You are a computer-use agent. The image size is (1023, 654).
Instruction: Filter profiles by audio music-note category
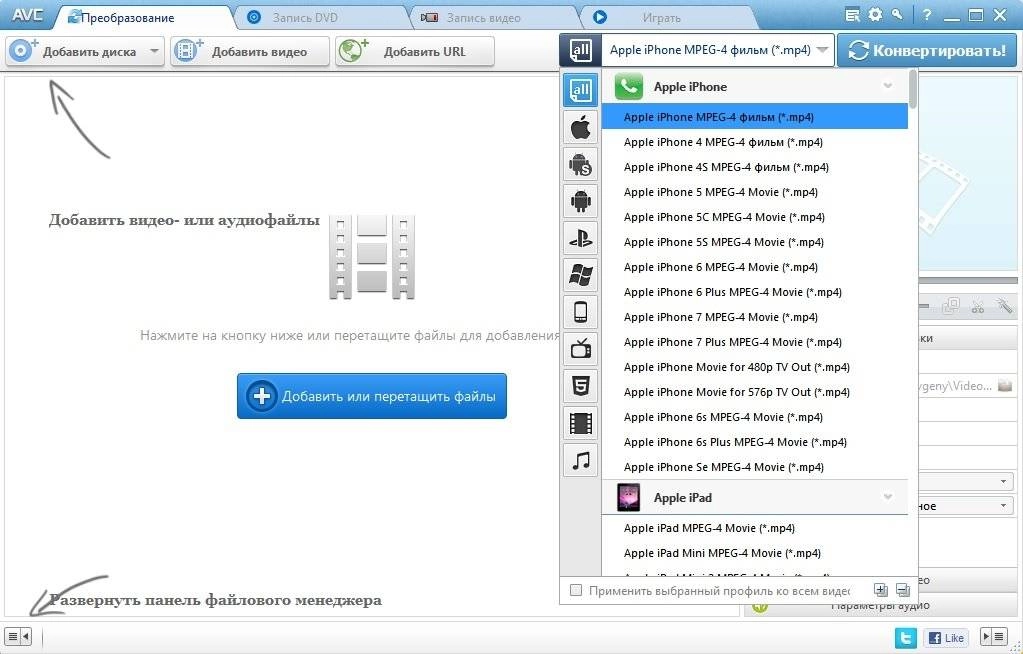(x=580, y=461)
